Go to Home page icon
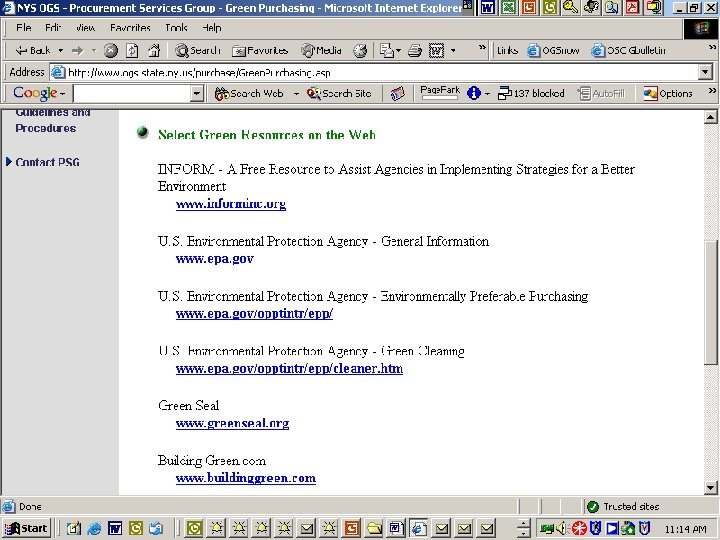 (x=154, y=50)
